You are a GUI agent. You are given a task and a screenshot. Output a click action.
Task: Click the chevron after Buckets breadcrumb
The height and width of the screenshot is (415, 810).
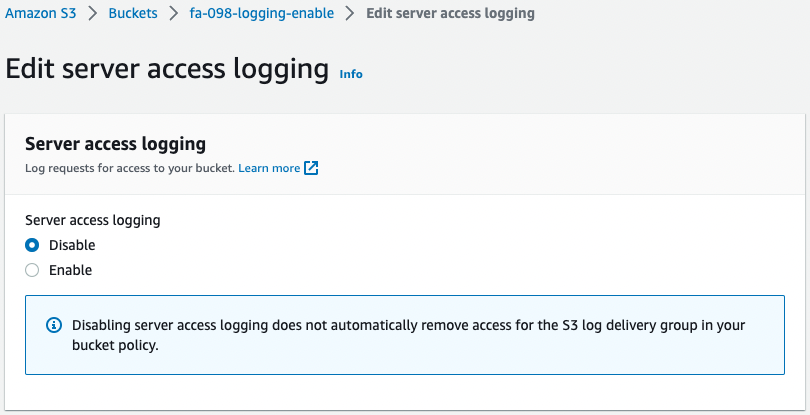click(x=174, y=13)
